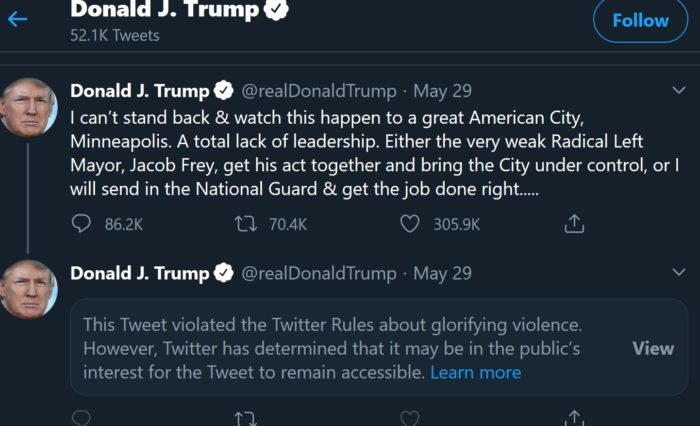Click second tweet's profile avatar

(x=28, y=289)
